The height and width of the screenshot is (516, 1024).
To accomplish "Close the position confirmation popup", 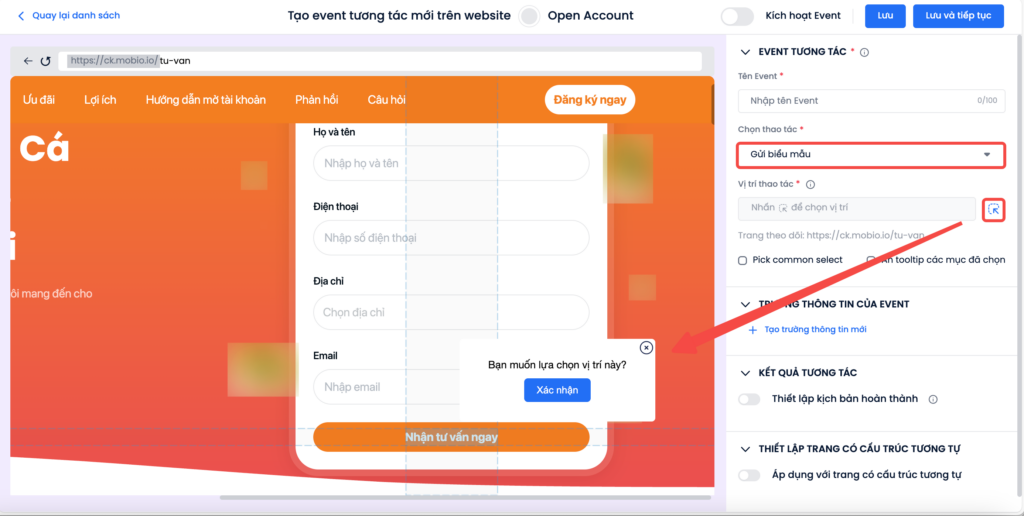I will 646,347.
